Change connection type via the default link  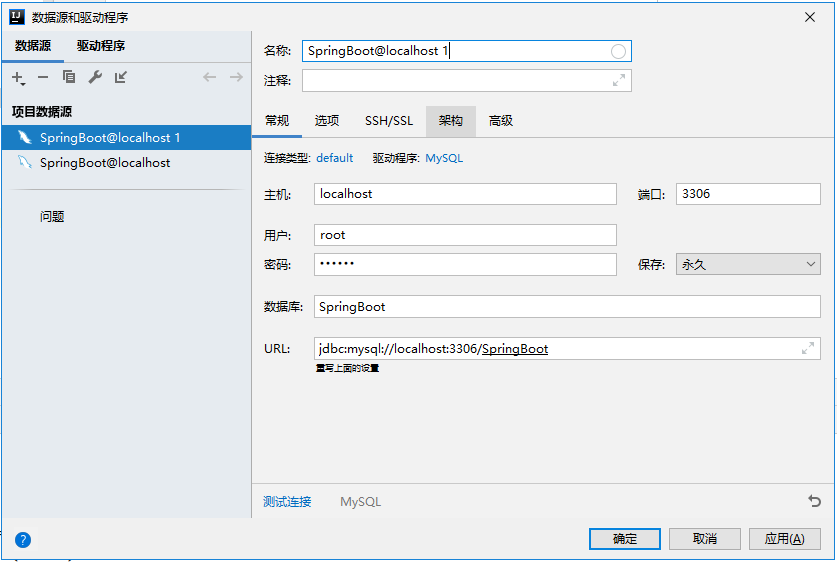coord(335,158)
